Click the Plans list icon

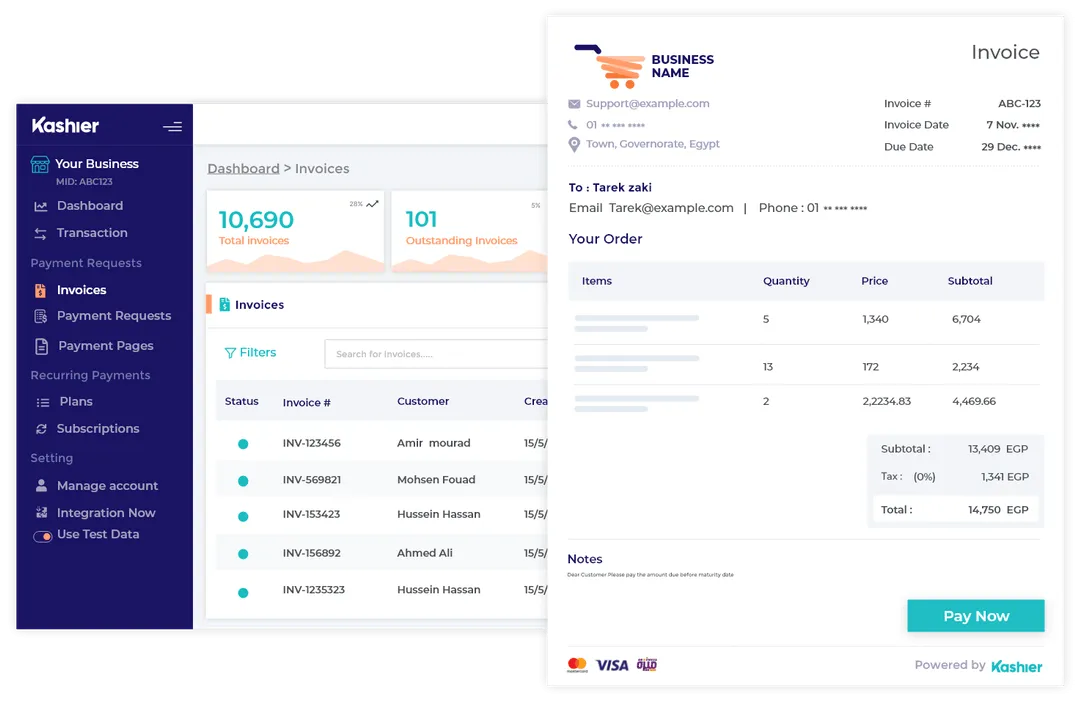[43, 402]
